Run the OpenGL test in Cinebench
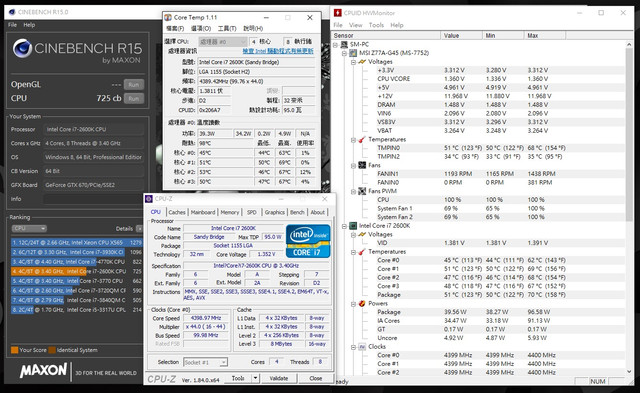Image resolution: width=640 pixels, height=393 pixels. click(x=133, y=84)
